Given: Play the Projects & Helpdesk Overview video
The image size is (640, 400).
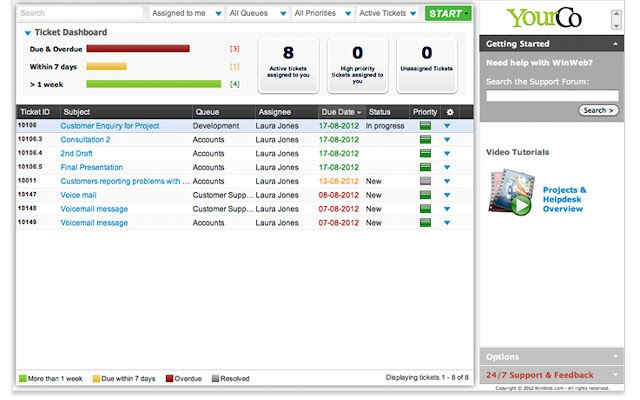Looking at the screenshot, I should [511, 193].
